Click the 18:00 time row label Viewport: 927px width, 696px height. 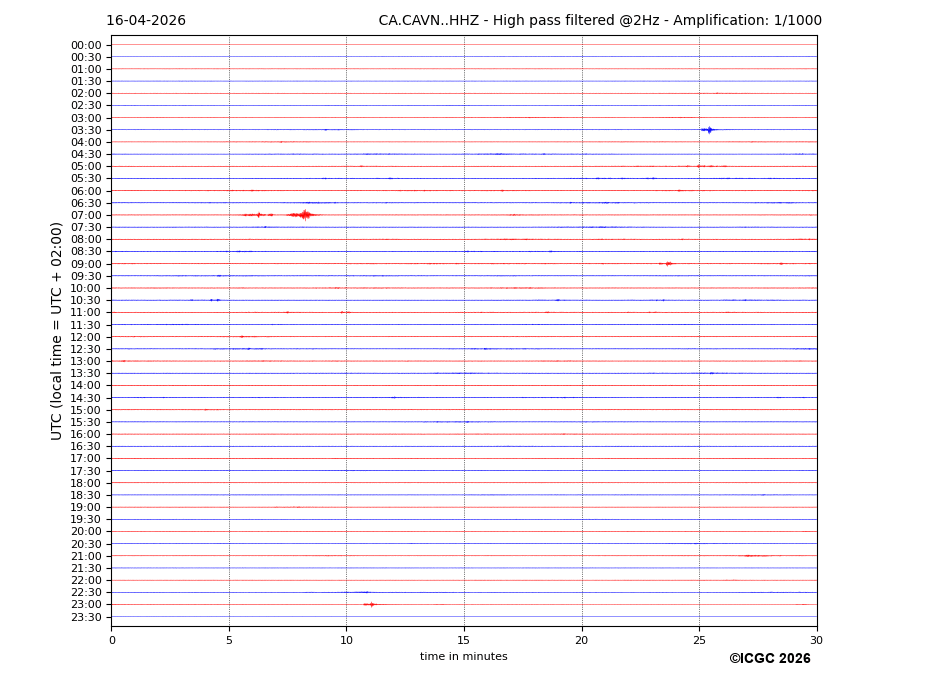[x=86, y=483]
